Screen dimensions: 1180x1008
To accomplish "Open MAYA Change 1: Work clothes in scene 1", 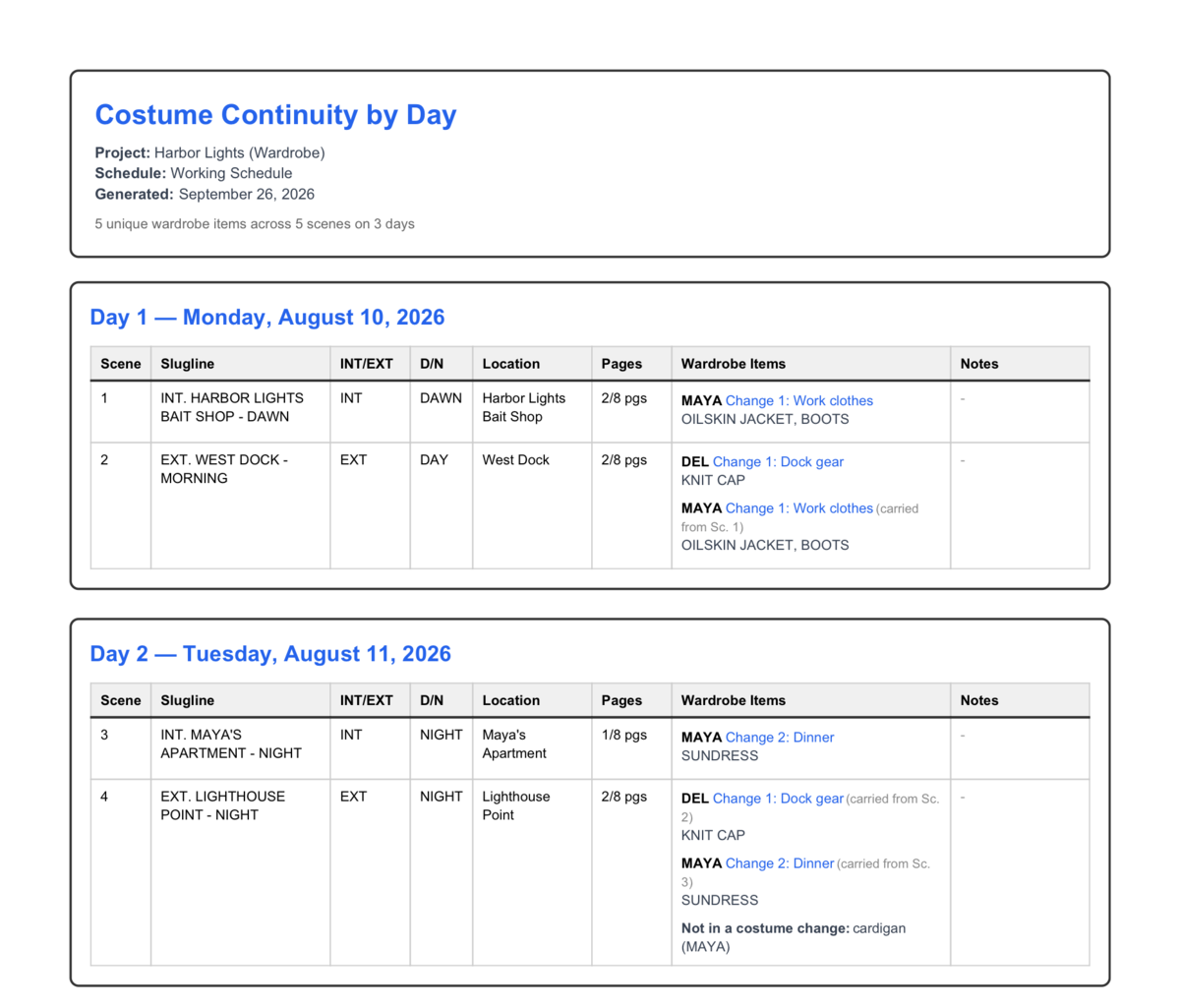I will pyautogui.click(x=777, y=400).
